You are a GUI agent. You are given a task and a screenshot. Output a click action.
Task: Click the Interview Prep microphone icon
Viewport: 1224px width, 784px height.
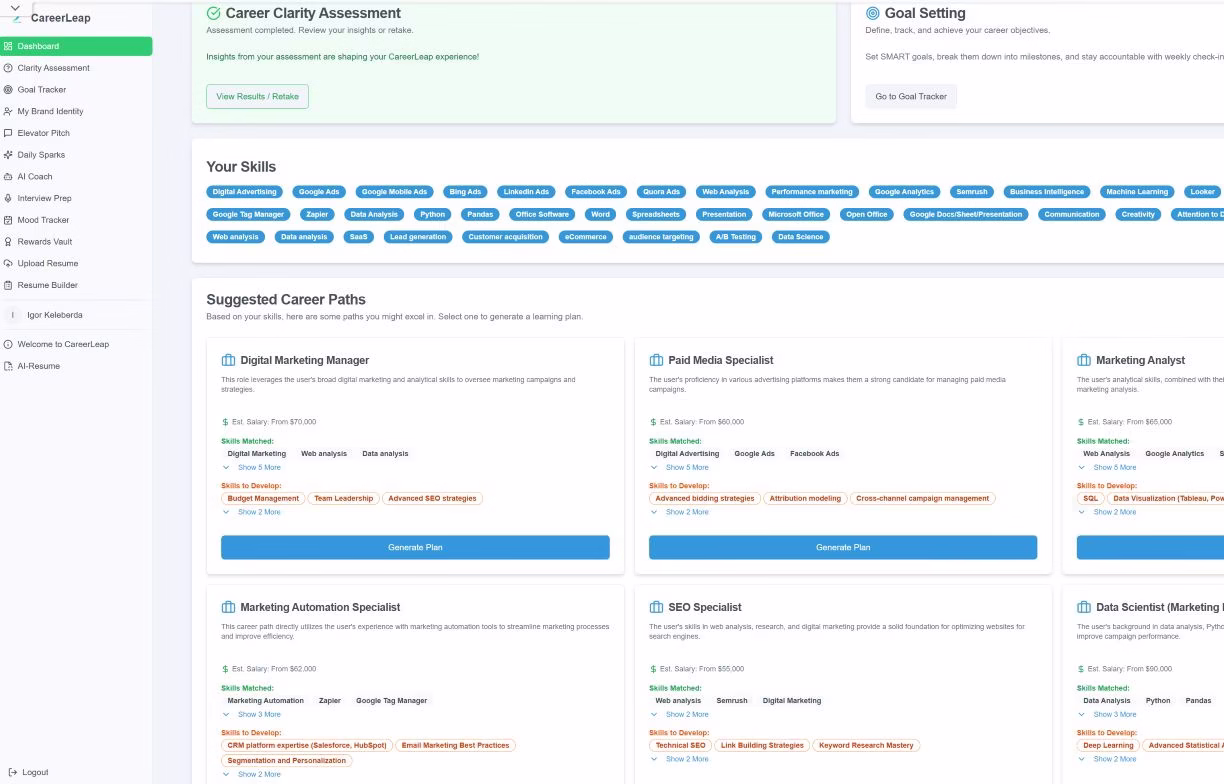8,198
